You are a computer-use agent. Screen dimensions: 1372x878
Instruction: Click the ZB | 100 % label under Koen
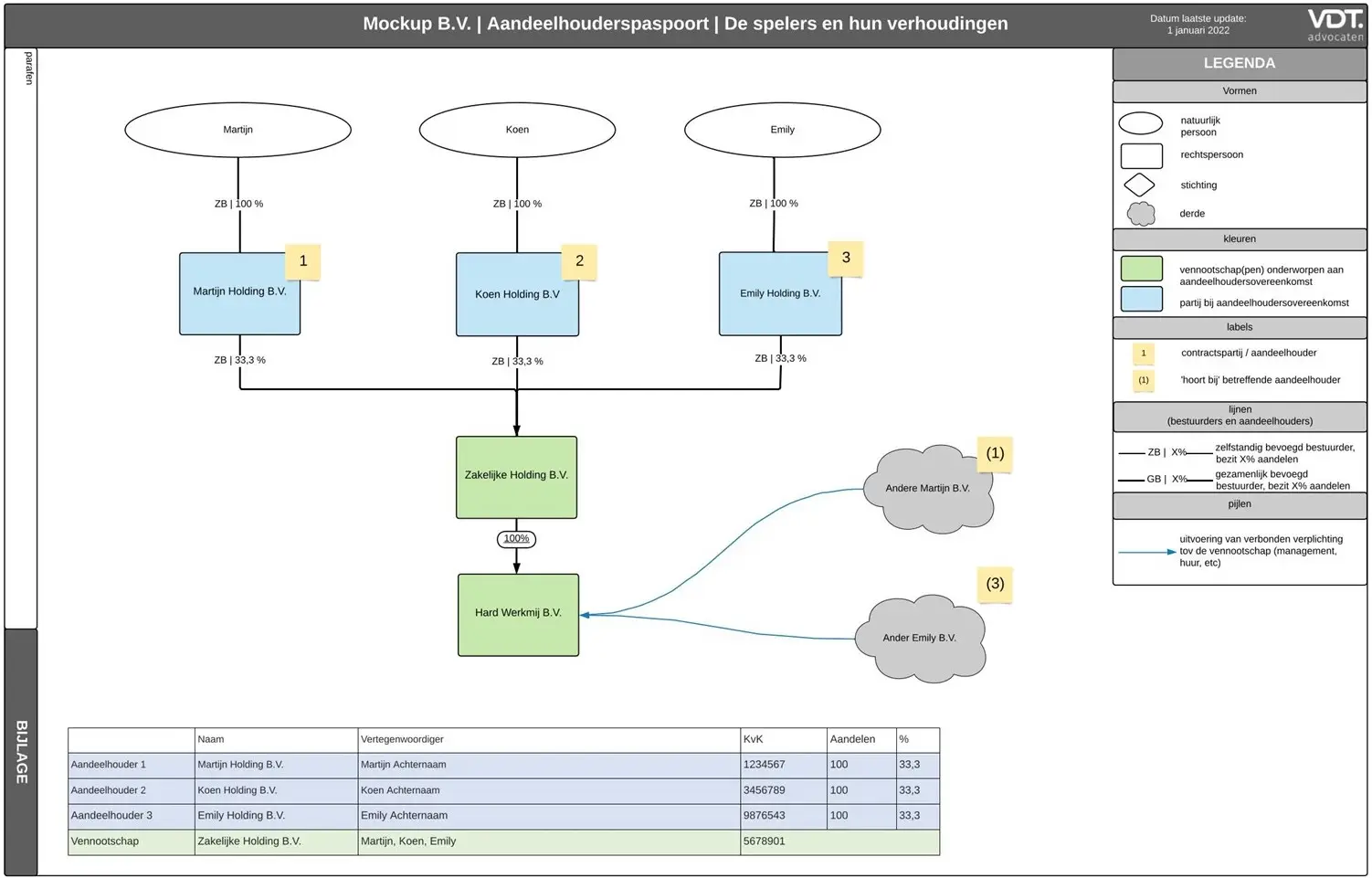517,204
